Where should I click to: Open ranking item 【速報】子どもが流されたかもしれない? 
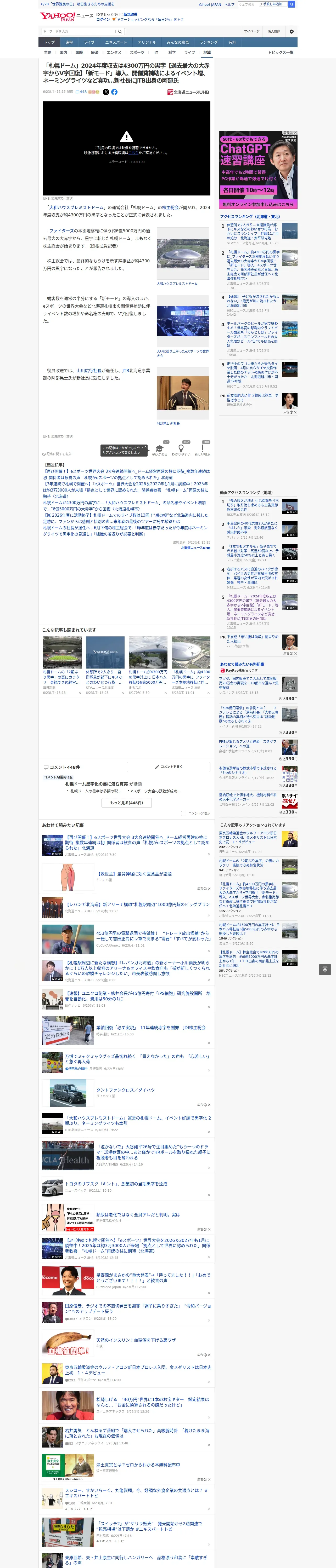click(x=253, y=301)
